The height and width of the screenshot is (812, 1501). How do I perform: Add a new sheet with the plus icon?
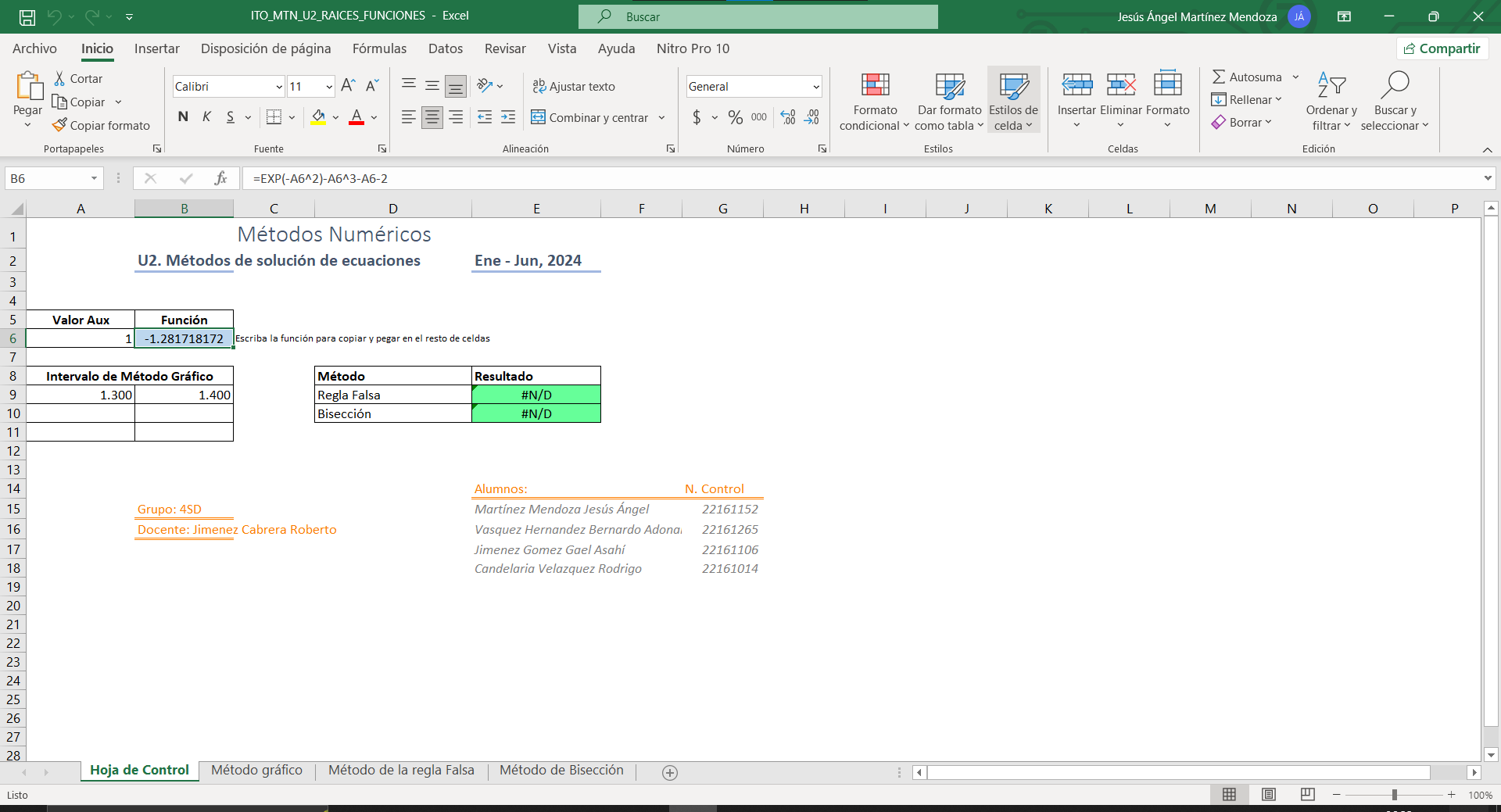(670, 772)
